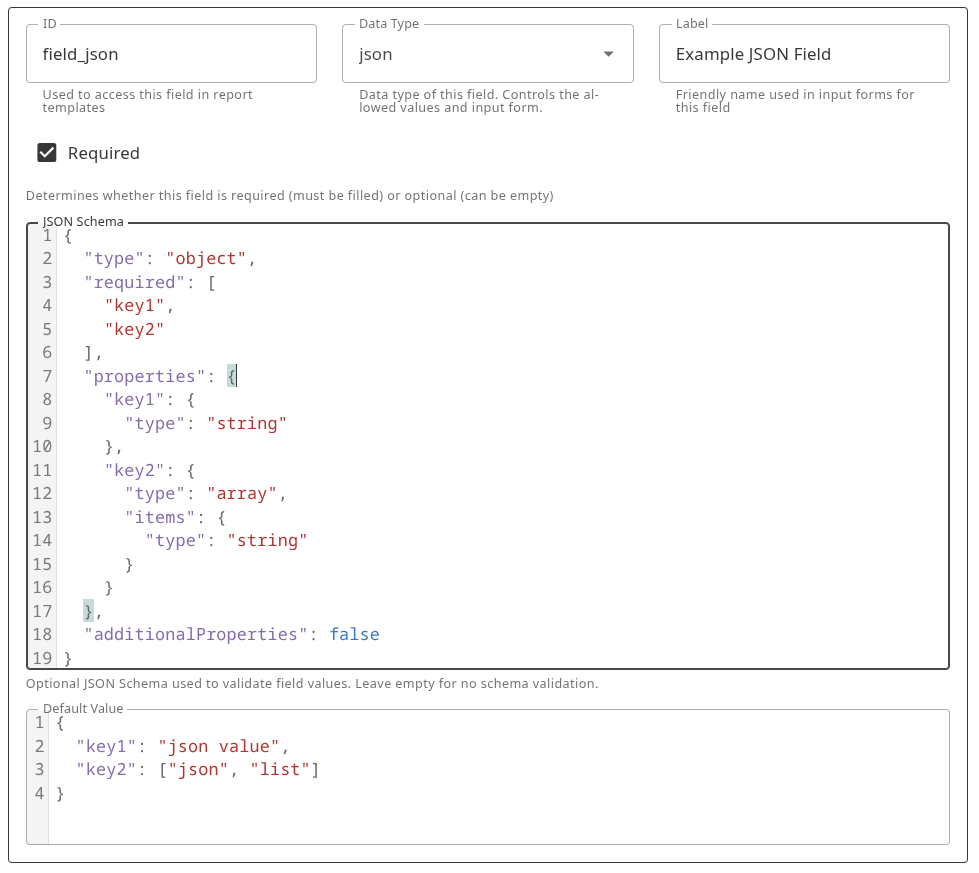
Task: Click the "additionalProperties" key on line 18
Action: tap(195, 634)
